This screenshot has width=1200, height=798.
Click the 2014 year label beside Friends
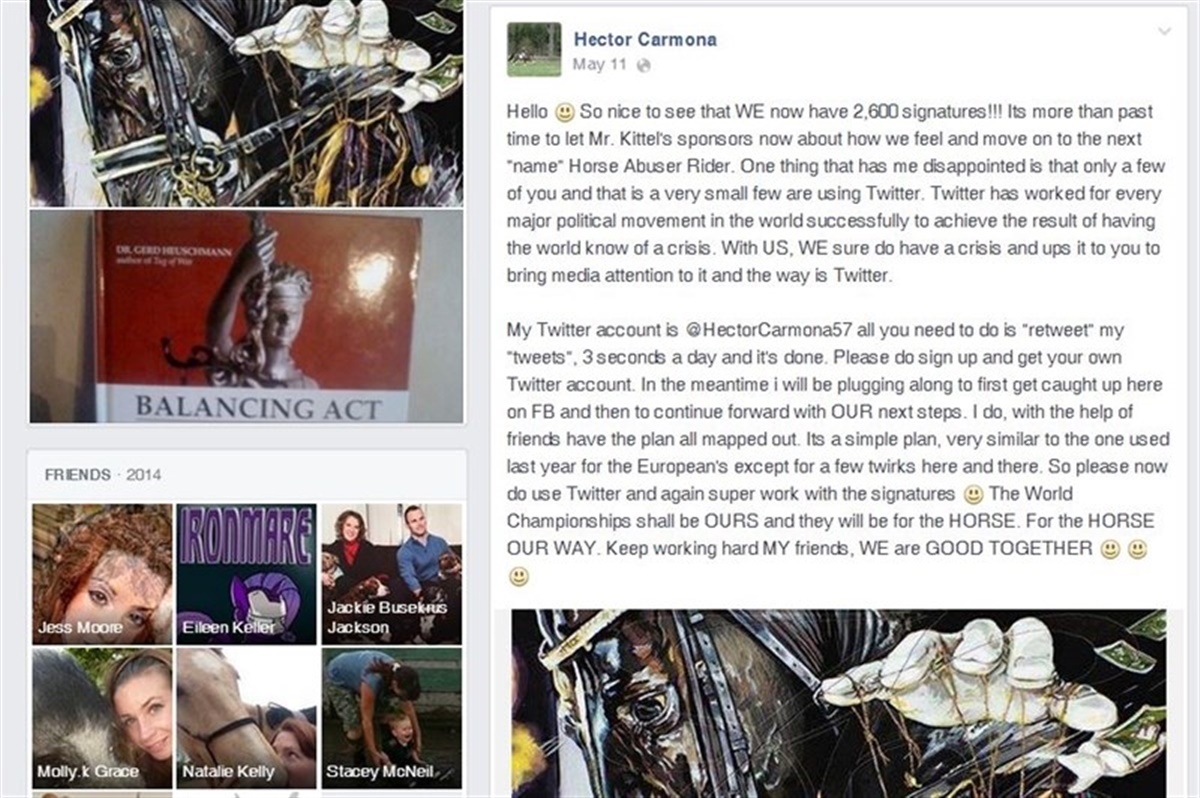[x=143, y=475]
